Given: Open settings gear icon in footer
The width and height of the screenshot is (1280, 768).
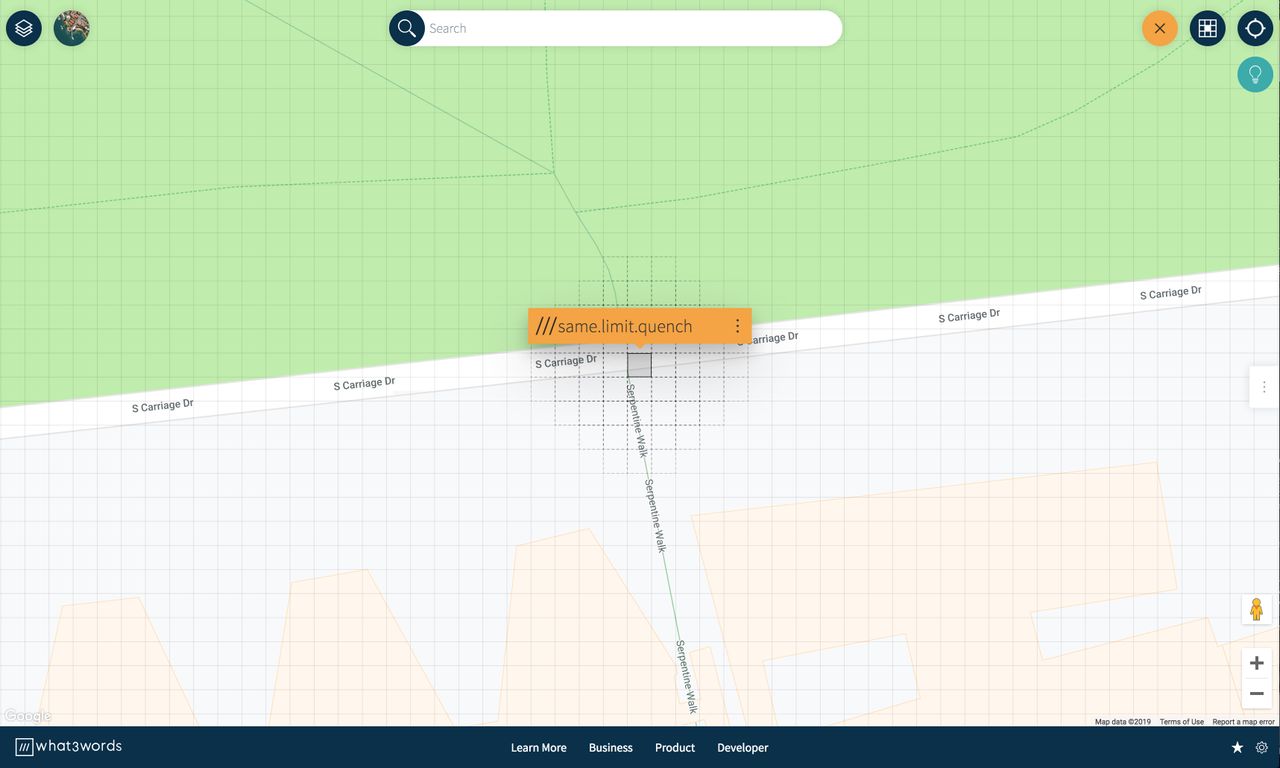Looking at the screenshot, I should [x=1262, y=748].
